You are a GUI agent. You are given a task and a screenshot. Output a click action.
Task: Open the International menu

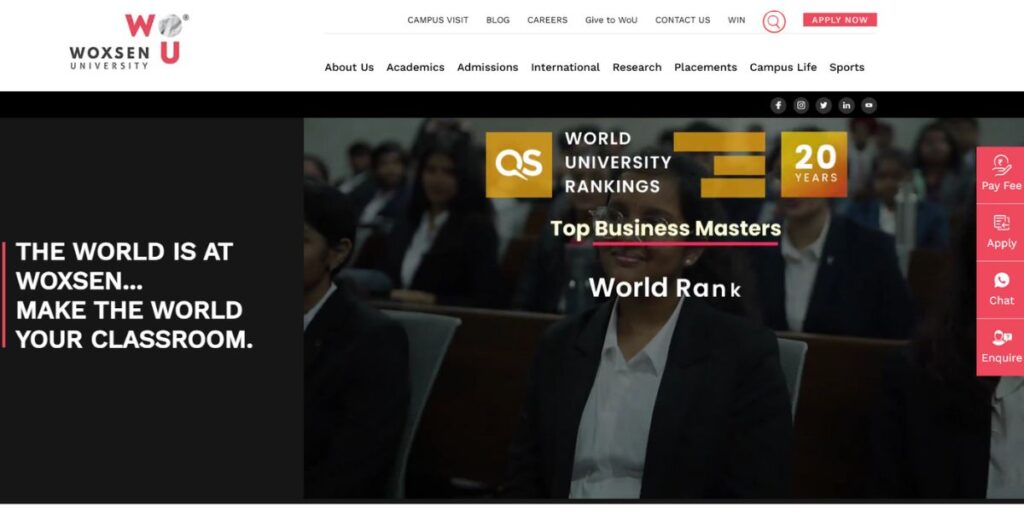pyautogui.click(x=566, y=67)
